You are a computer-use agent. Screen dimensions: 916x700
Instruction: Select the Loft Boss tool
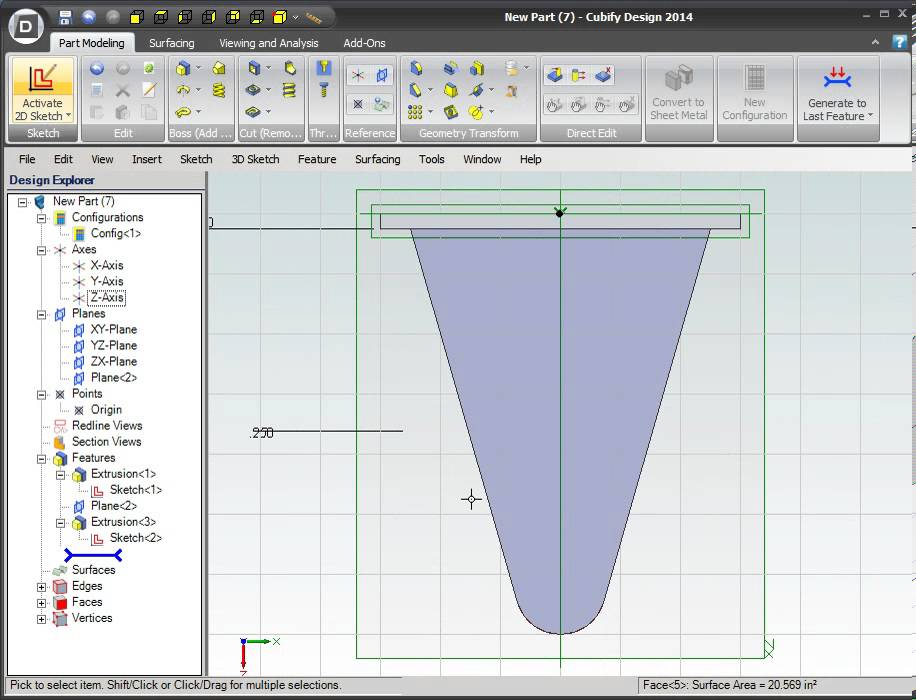(x=219, y=68)
